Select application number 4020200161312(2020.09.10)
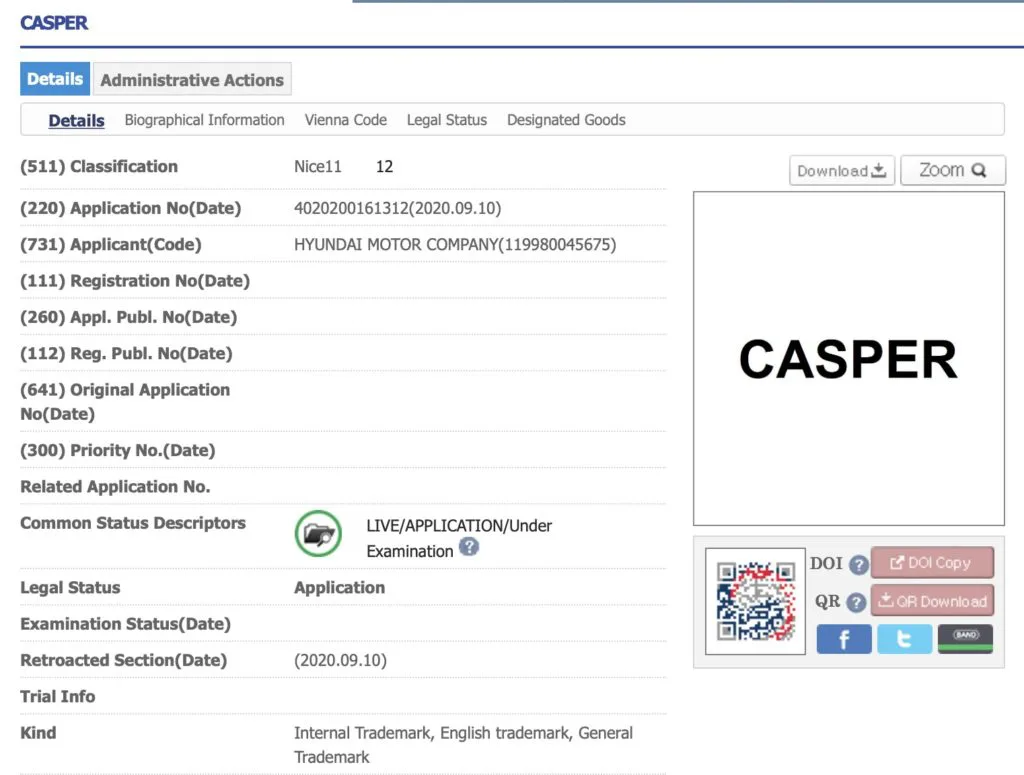Screen dimensions: 1024x775 [398, 208]
